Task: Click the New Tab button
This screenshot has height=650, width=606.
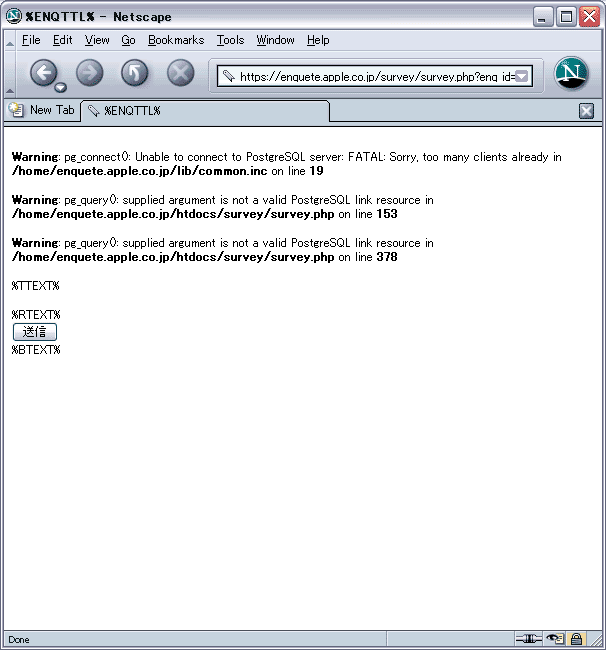Action: (x=41, y=110)
